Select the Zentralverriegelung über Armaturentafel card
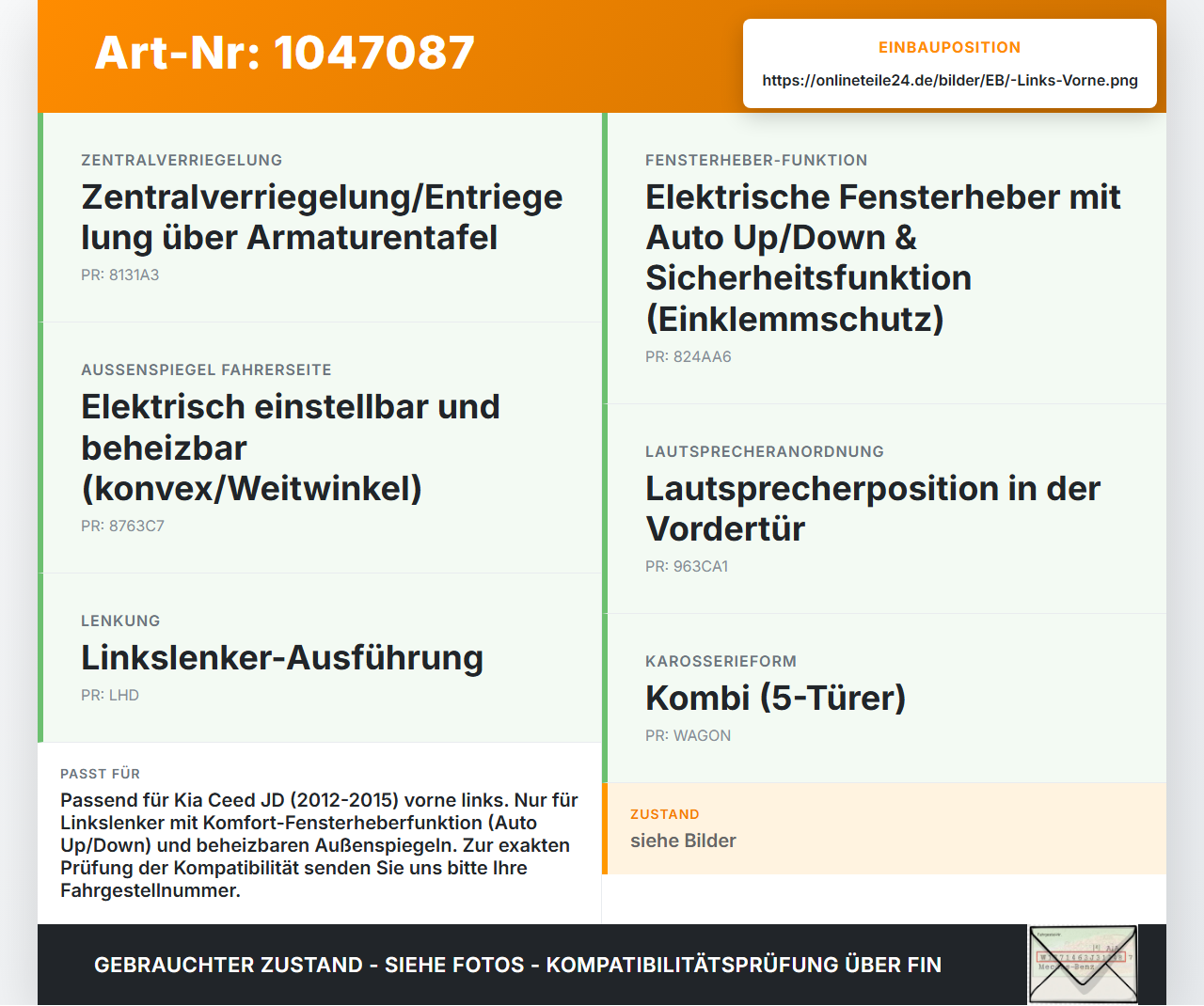 320,217
